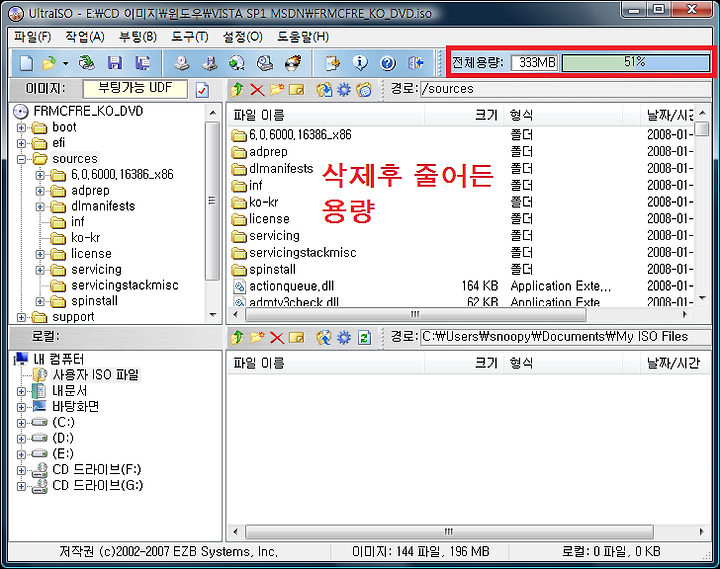Expand the efi folder in tree

21,143
